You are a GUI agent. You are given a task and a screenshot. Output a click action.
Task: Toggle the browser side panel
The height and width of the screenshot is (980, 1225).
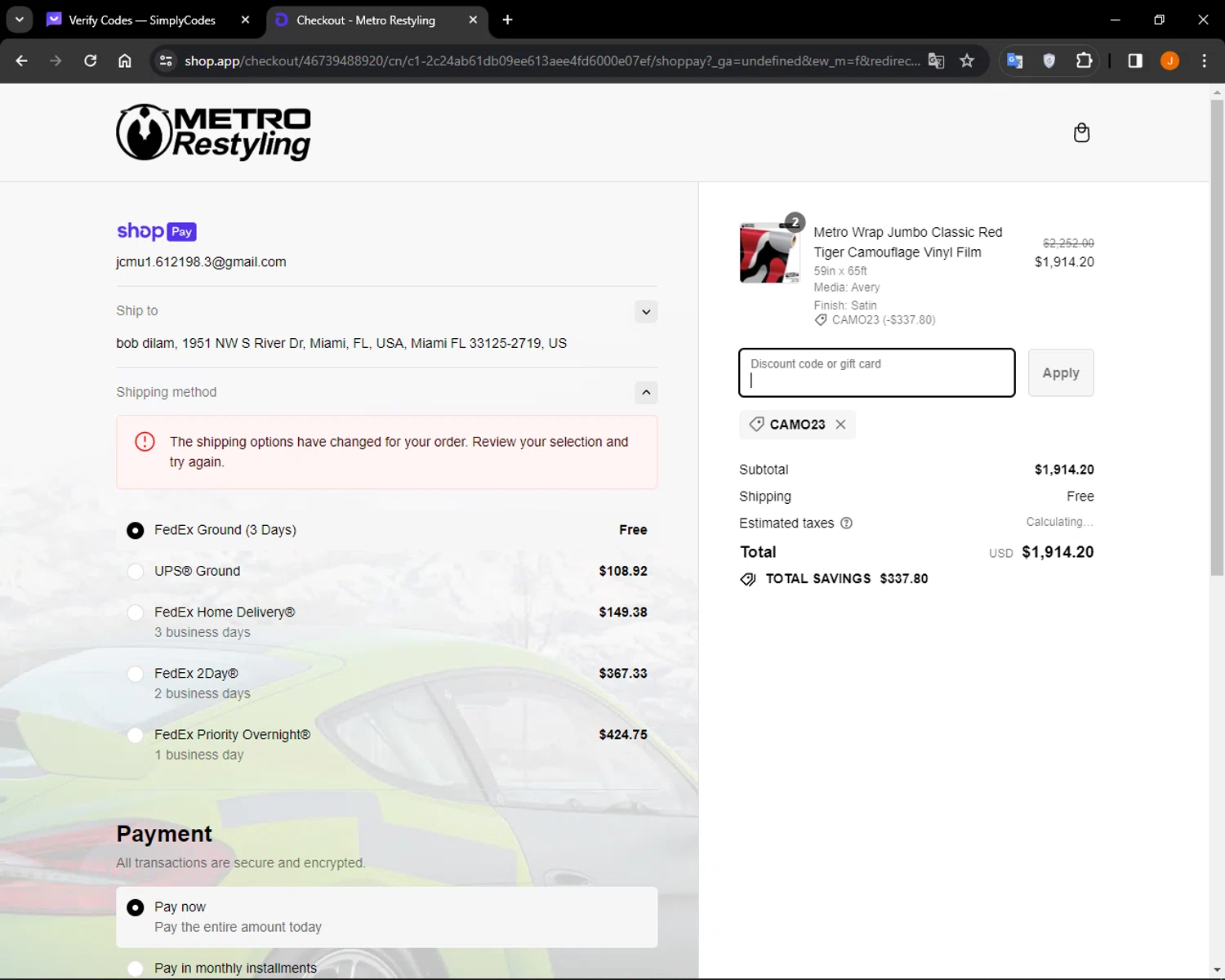click(1134, 60)
